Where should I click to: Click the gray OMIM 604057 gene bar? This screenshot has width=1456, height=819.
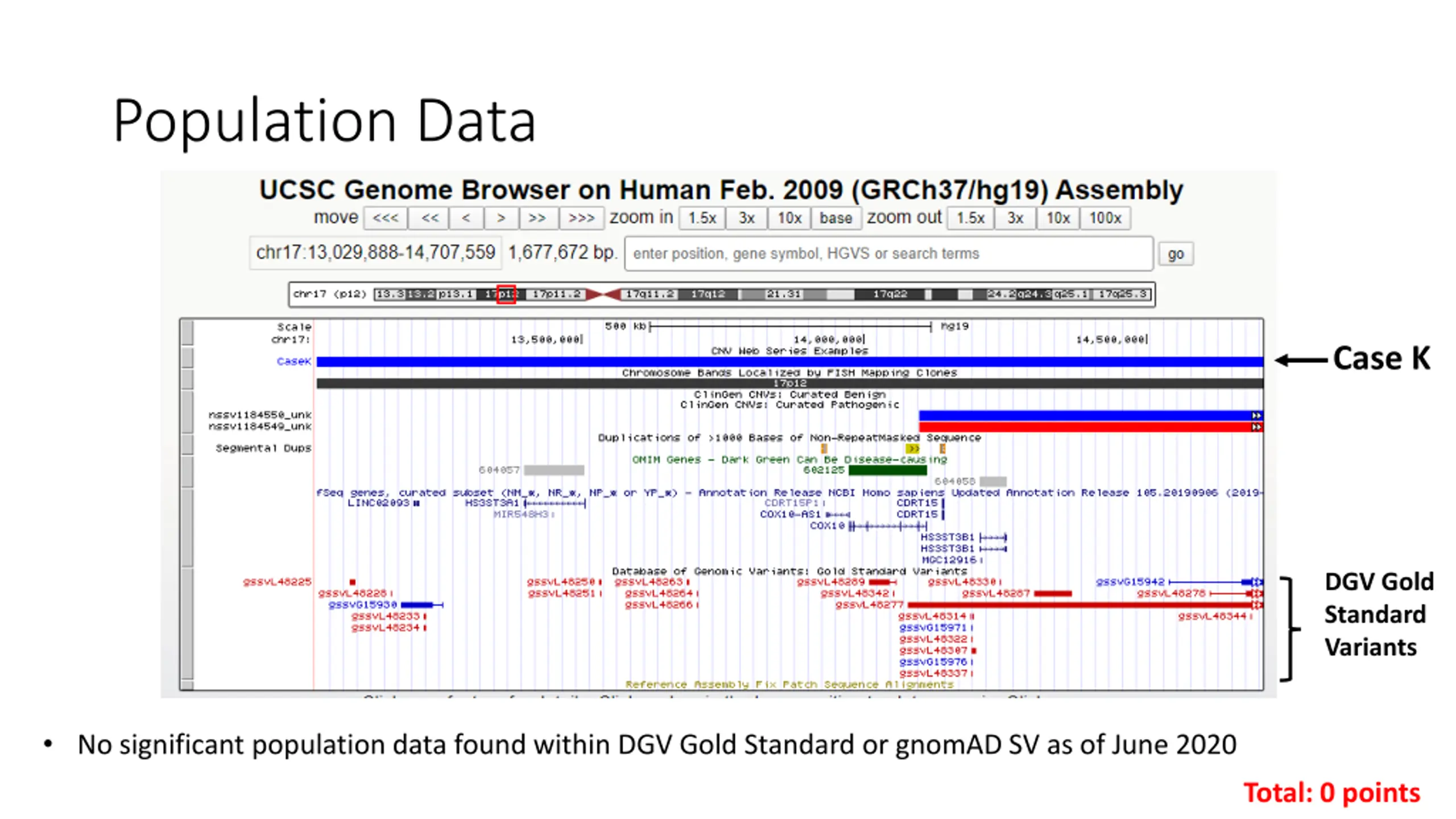[x=554, y=470]
